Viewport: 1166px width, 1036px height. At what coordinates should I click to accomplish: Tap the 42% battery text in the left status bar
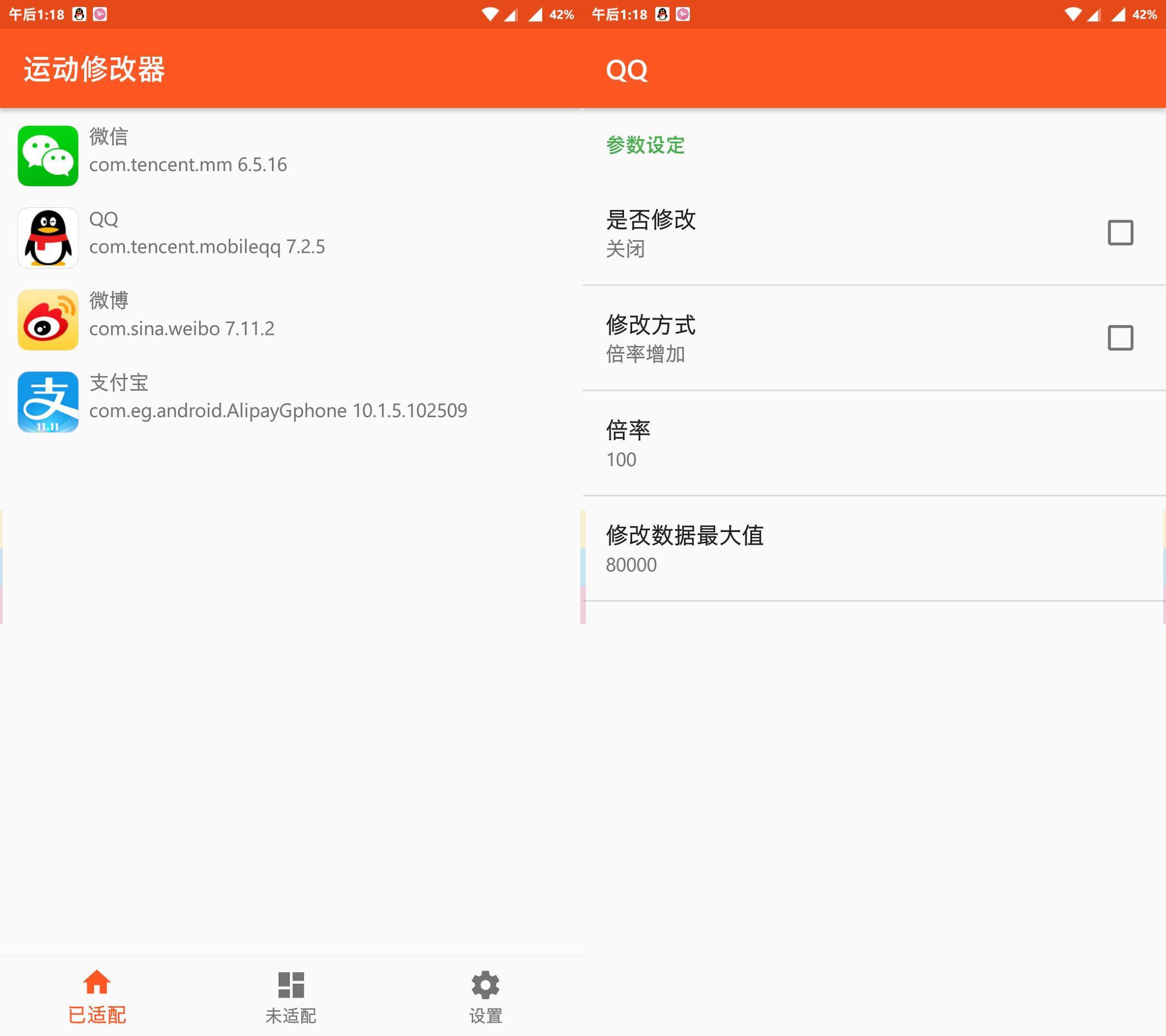point(561,15)
